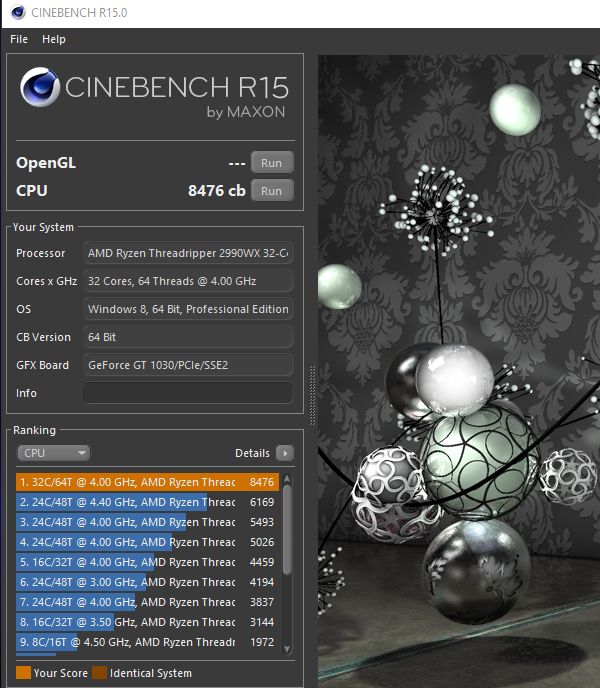Open the Help menu
Screen dimensions: 600x688
54,39
